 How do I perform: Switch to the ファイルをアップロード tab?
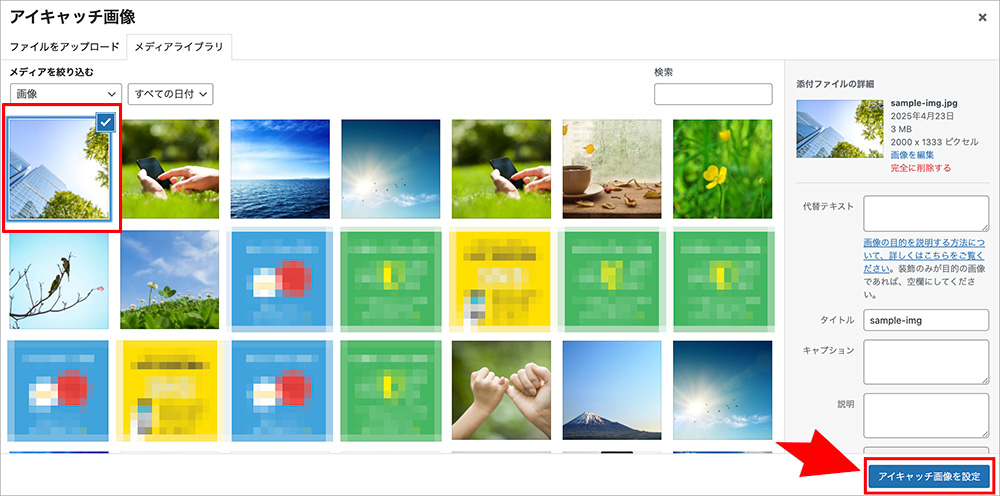tap(65, 47)
